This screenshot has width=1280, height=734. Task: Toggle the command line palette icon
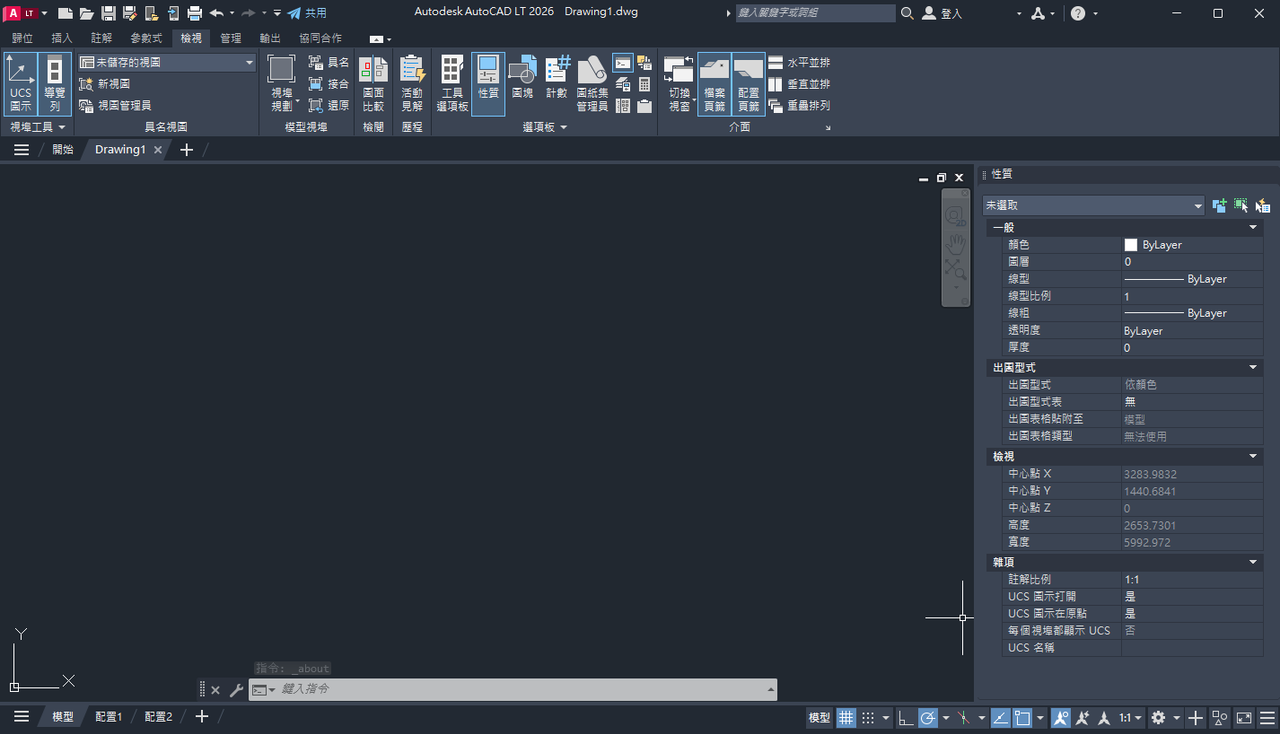pos(622,63)
